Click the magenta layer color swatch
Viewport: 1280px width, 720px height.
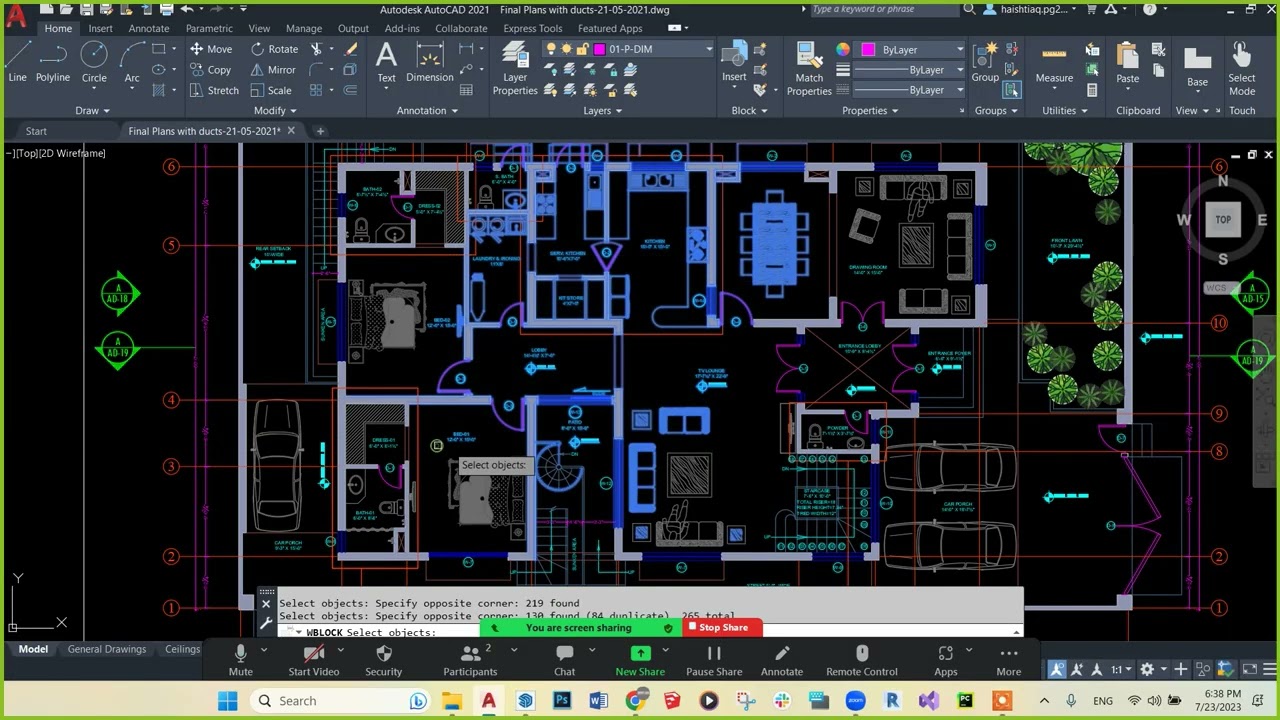pos(600,49)
